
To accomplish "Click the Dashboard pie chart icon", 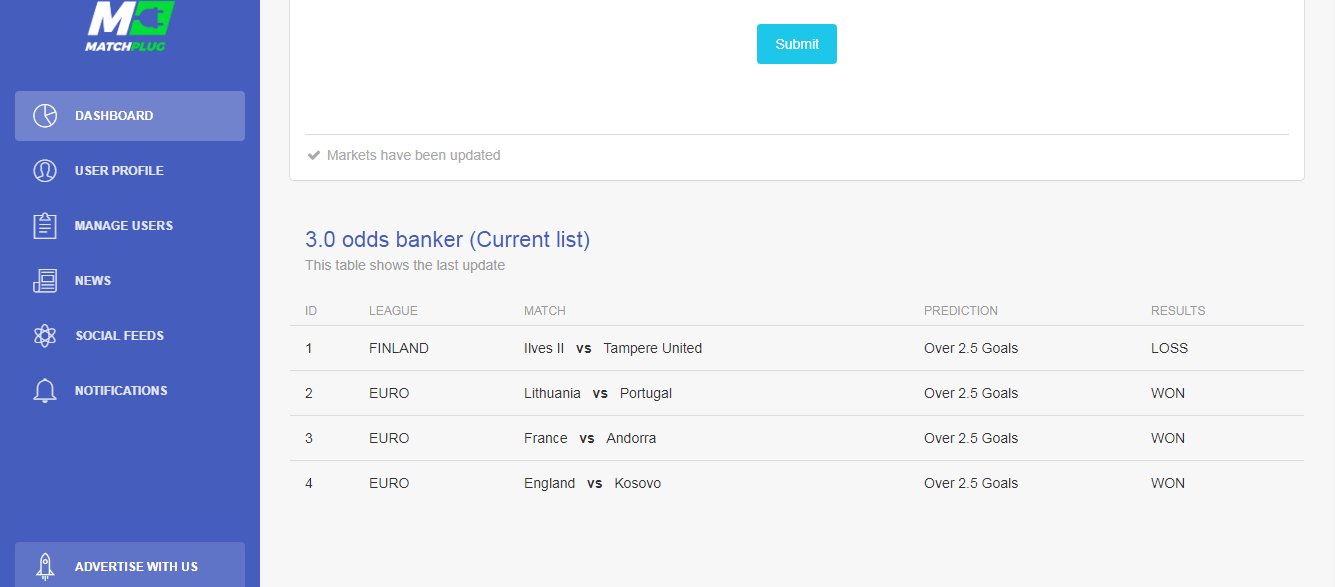I will pyautogui.click(x=45, y=116).
